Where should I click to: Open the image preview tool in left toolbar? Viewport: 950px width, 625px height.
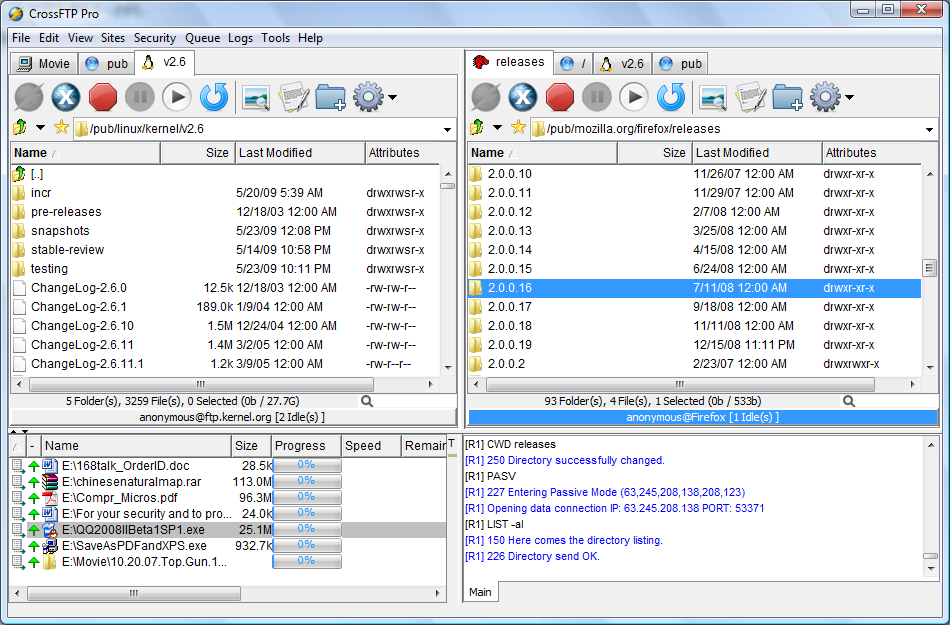[x=255, y=97]
